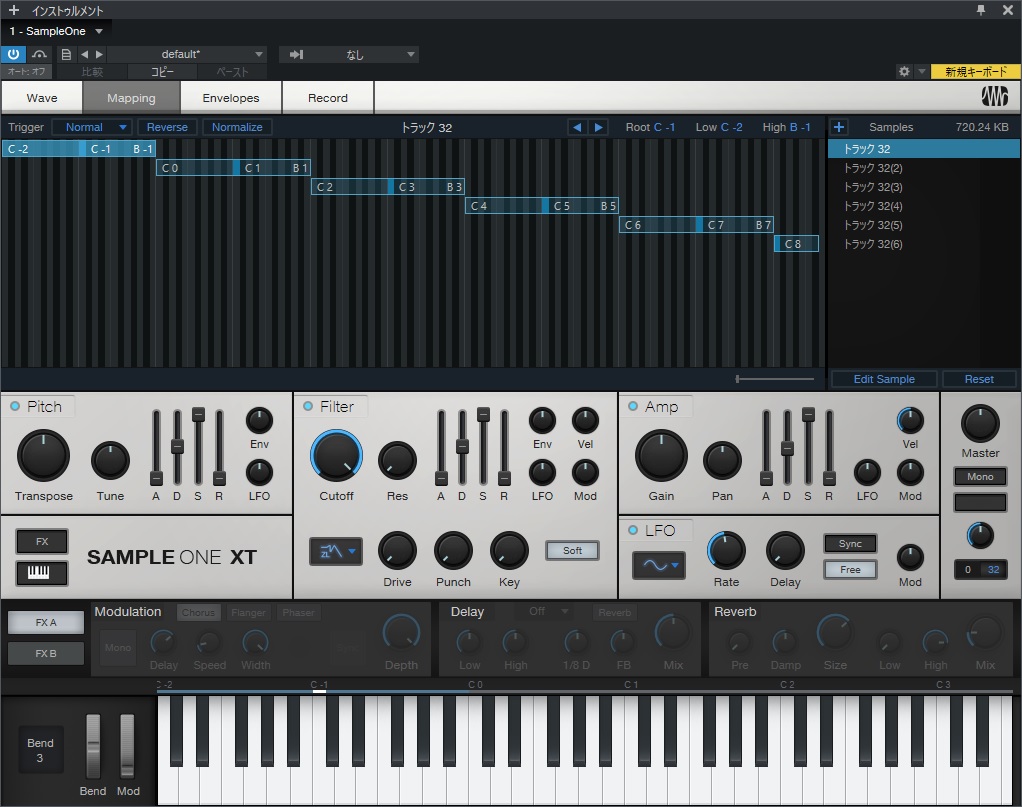Open the default* preset dropdown
Screen dimensions: 1022x807
[x=188, y=54]
